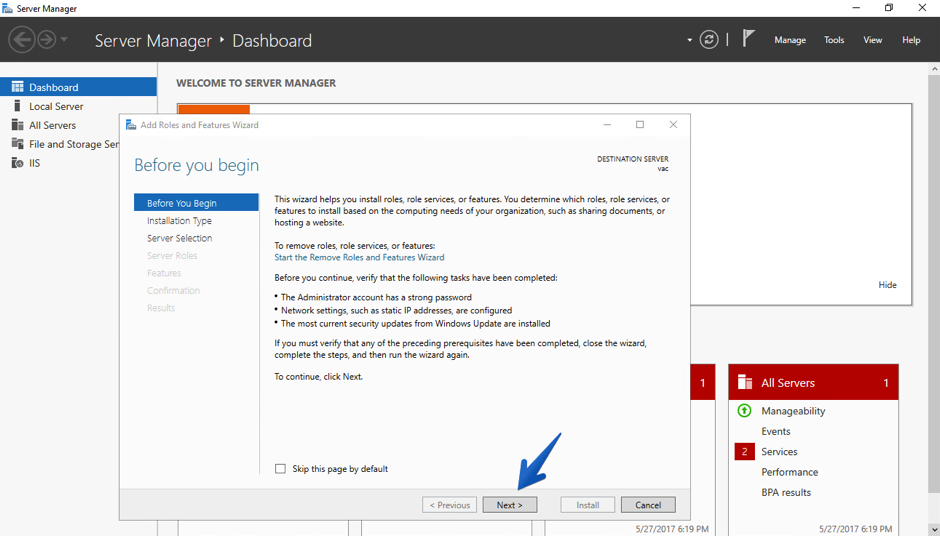Select Dashboard in the left sidebar
The width and height of the screenshot is (940, 536).
pos(79,87)
